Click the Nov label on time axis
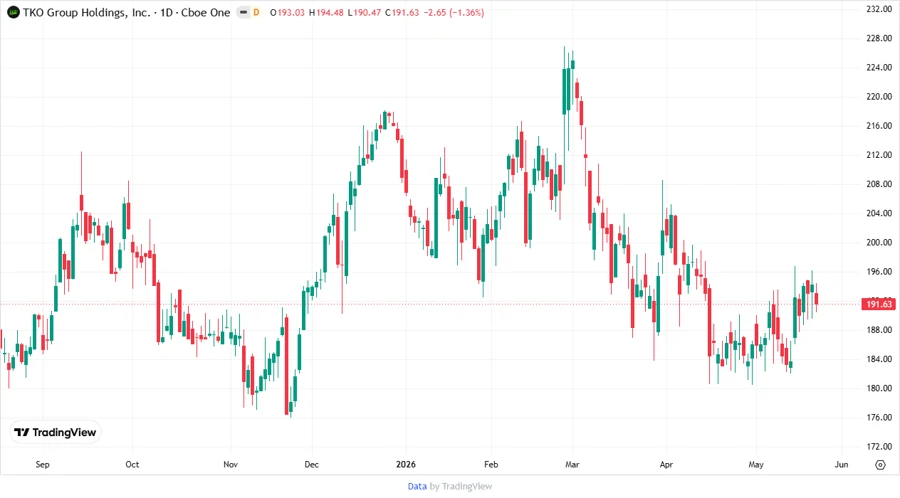The image size is (900, 498). [x=230, y=465]
